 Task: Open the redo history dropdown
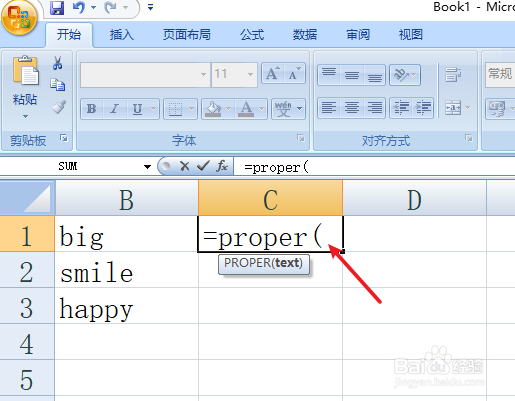(x=125, y=7)
